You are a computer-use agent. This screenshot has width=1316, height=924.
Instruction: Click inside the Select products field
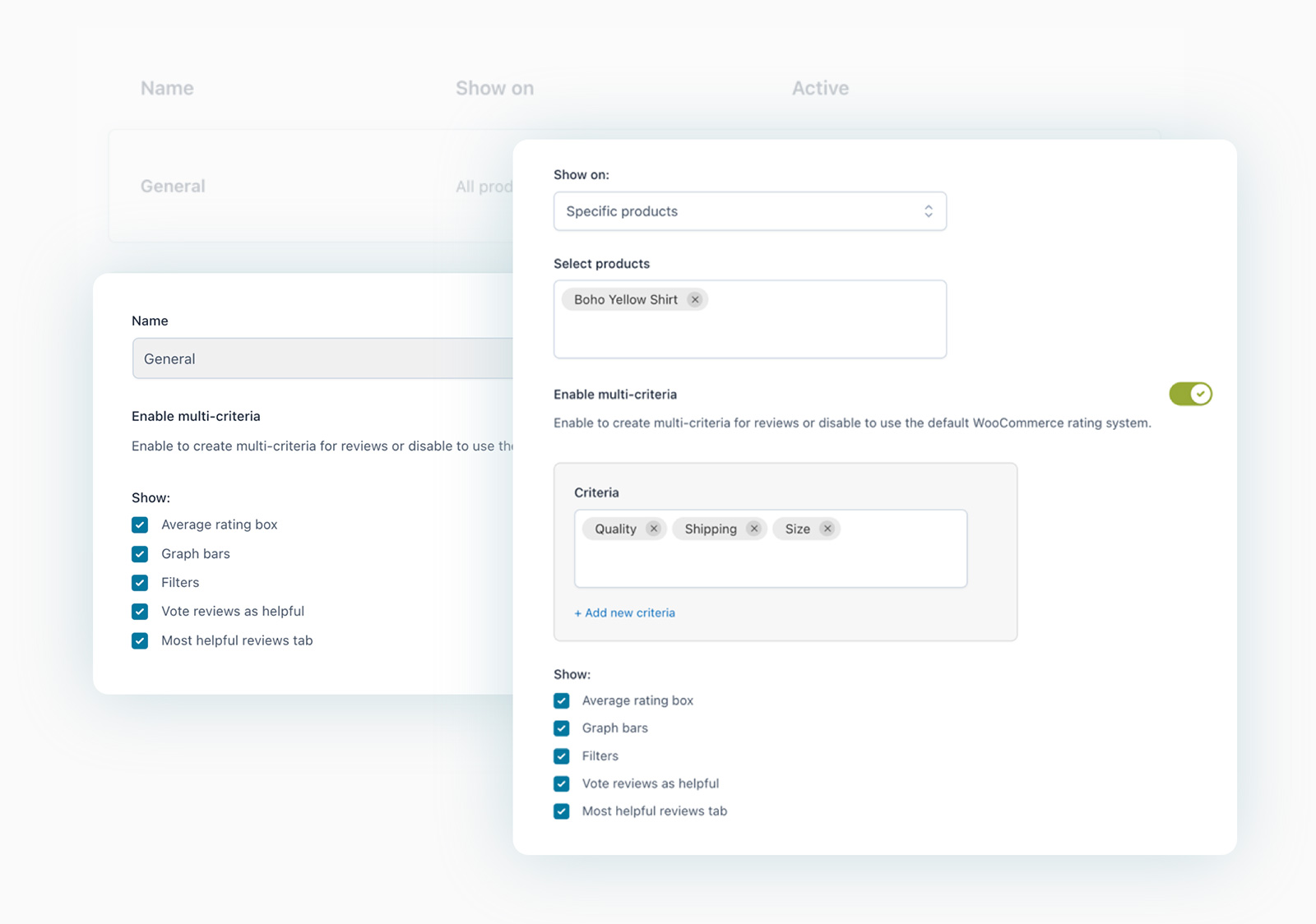pyautogui.click(x=748, y=333)
